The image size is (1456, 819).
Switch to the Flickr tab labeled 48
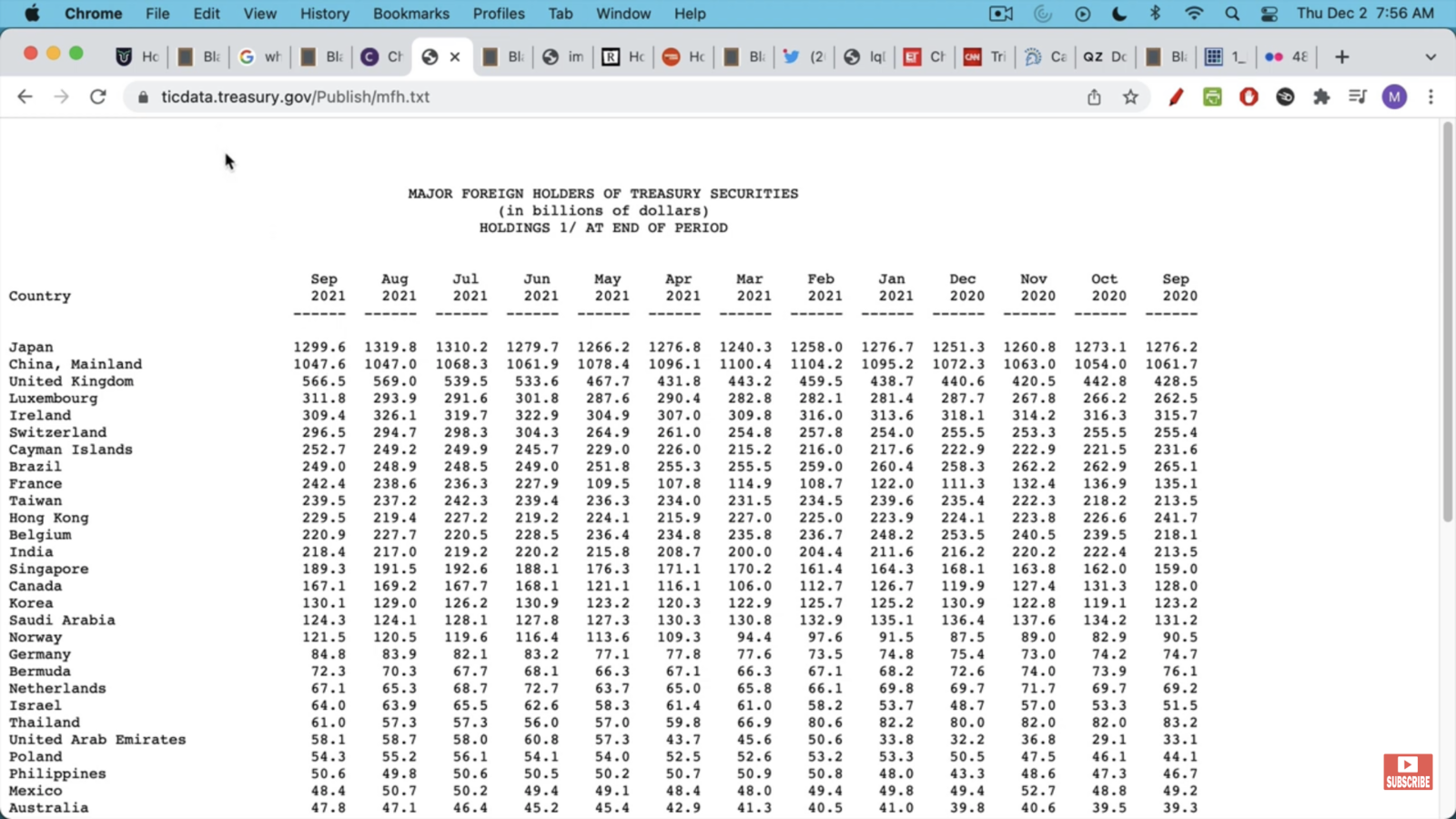[x=1286, y=56]
